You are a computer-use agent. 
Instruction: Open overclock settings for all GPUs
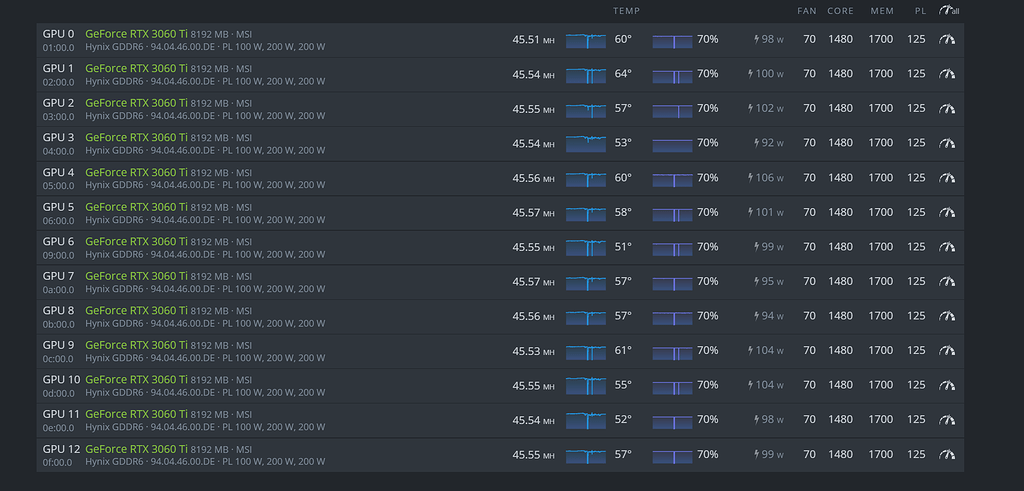(x=949, y=10)
